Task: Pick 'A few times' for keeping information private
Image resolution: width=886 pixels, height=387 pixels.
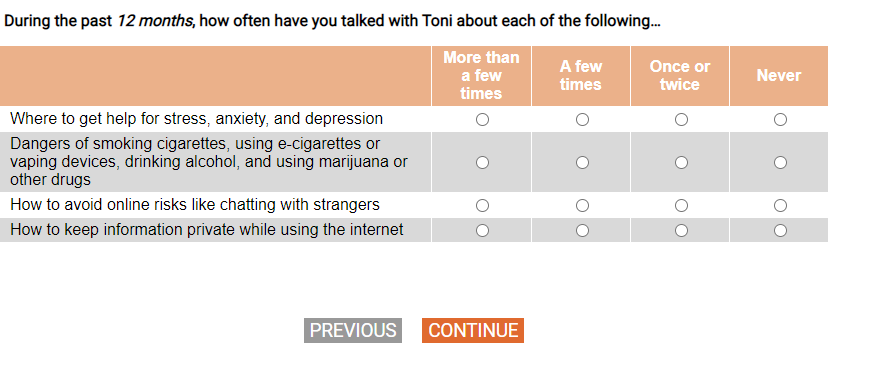Action: [x=582, y=231]
